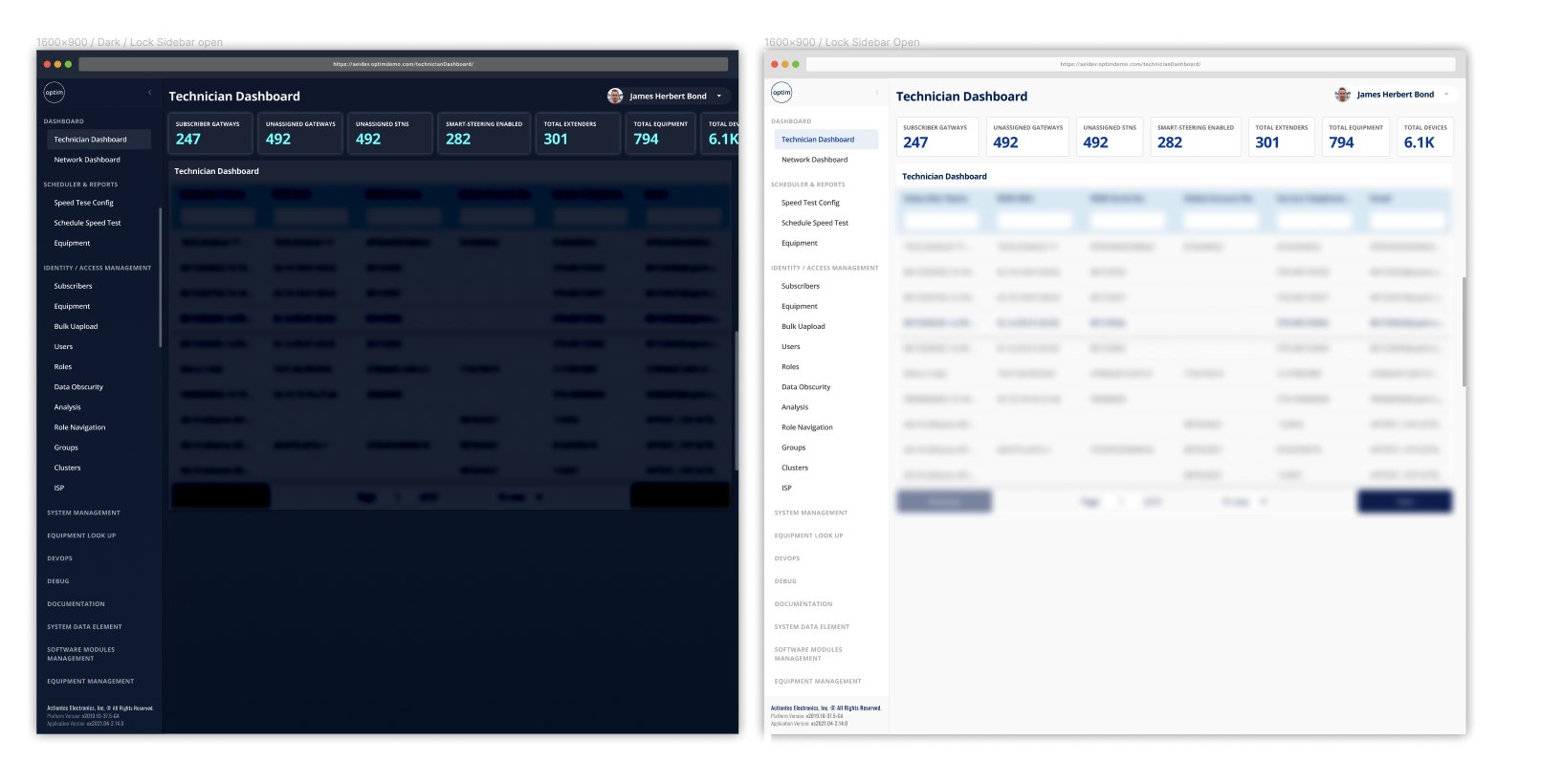This screenshot has width=1541, height=784.
Task: Open Users in the dark sidebar
Action: 63,346
